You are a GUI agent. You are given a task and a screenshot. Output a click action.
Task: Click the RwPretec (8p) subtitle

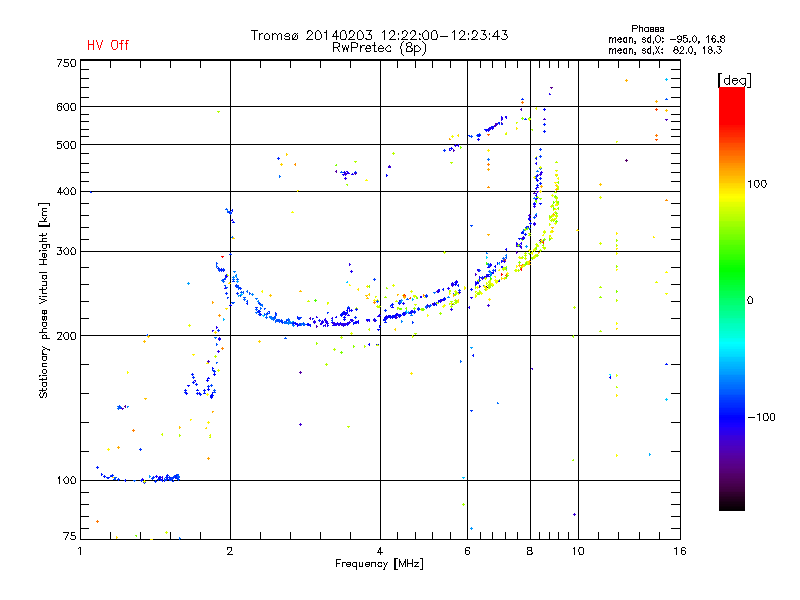379,48
